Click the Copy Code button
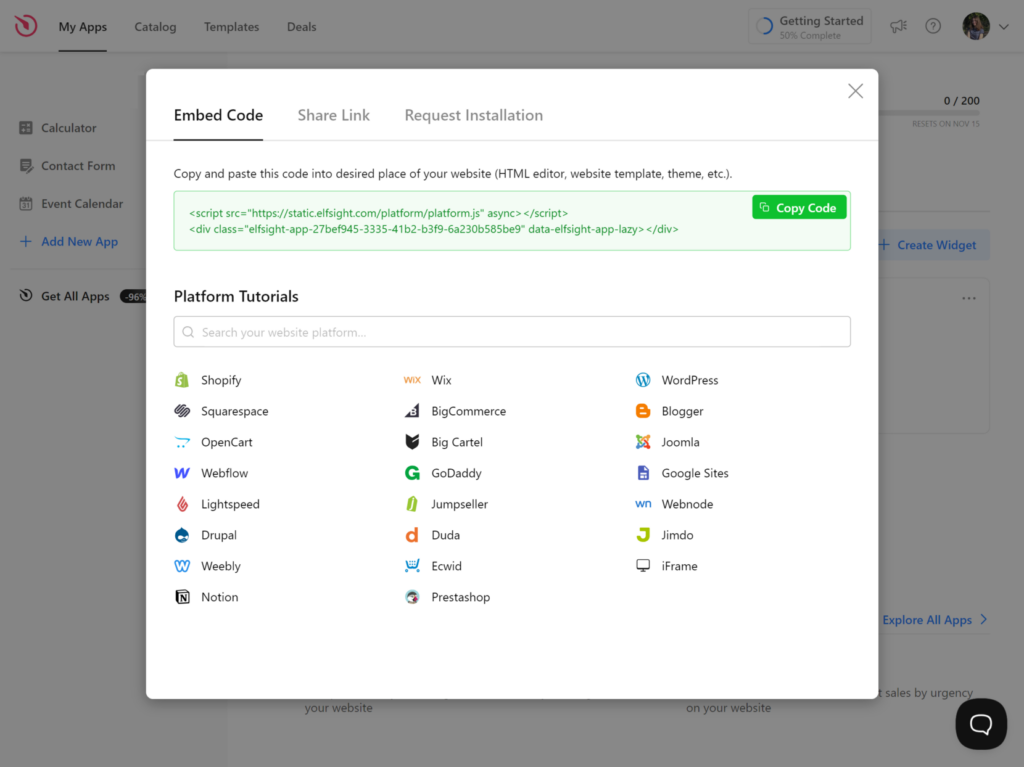This screenshot has width=1024, height=767. pos(799,207)
